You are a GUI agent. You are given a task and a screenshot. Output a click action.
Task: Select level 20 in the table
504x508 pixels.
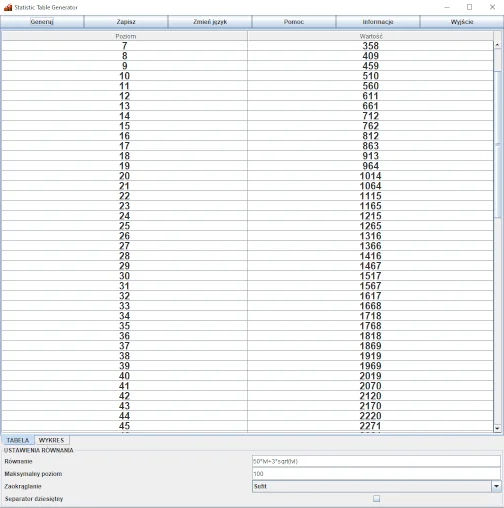[125, 176]
